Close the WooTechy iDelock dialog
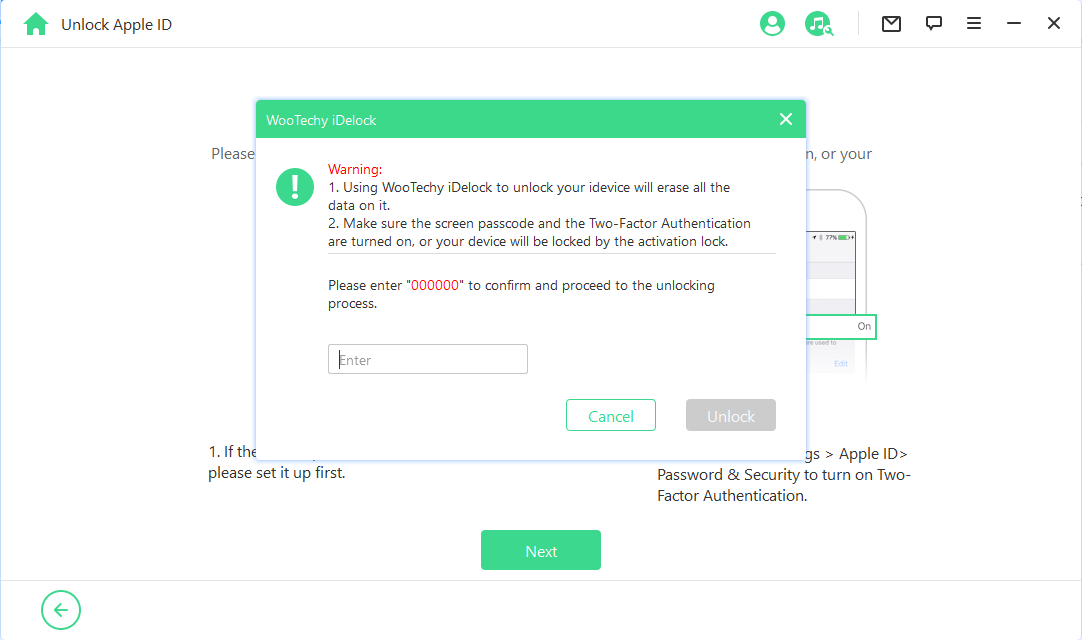The image size is (1082, 640). click(x=786, y=118)
